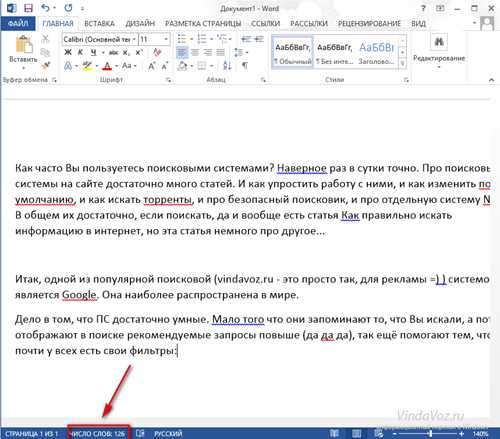Switch to the ВСТАВКА tab
Image resolution: width=500 pixels, height=439 pixels.
point(99,24)
